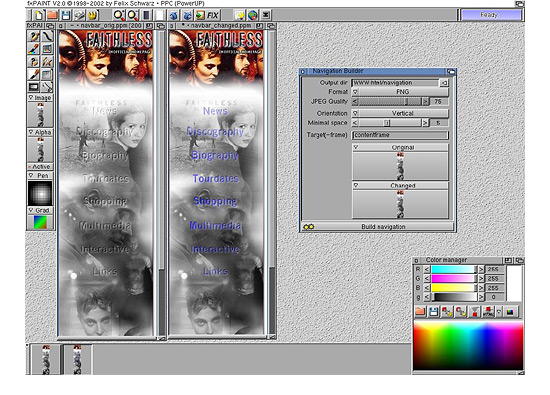
Task: Open the Format PNG dropdown
Action: click(400, 92)
